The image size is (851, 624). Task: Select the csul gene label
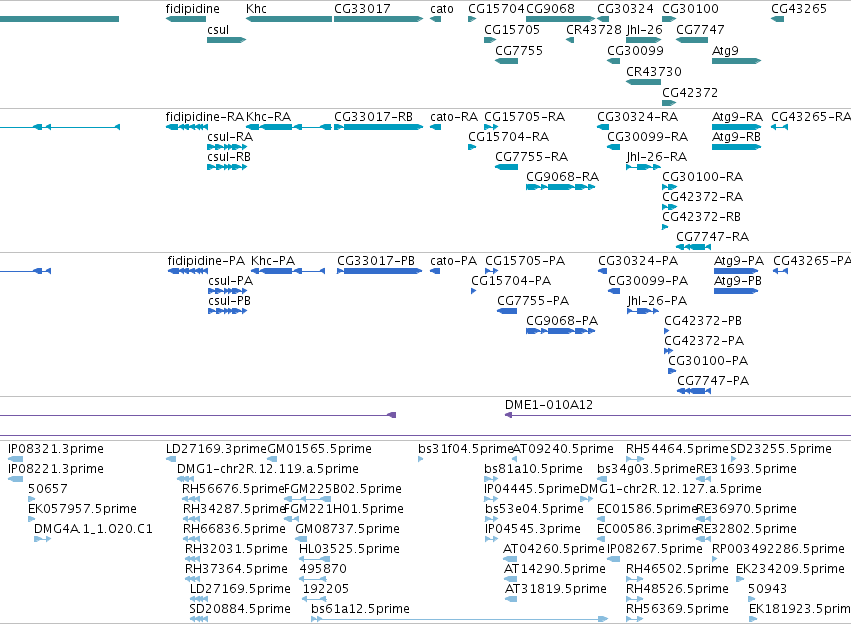218,30
